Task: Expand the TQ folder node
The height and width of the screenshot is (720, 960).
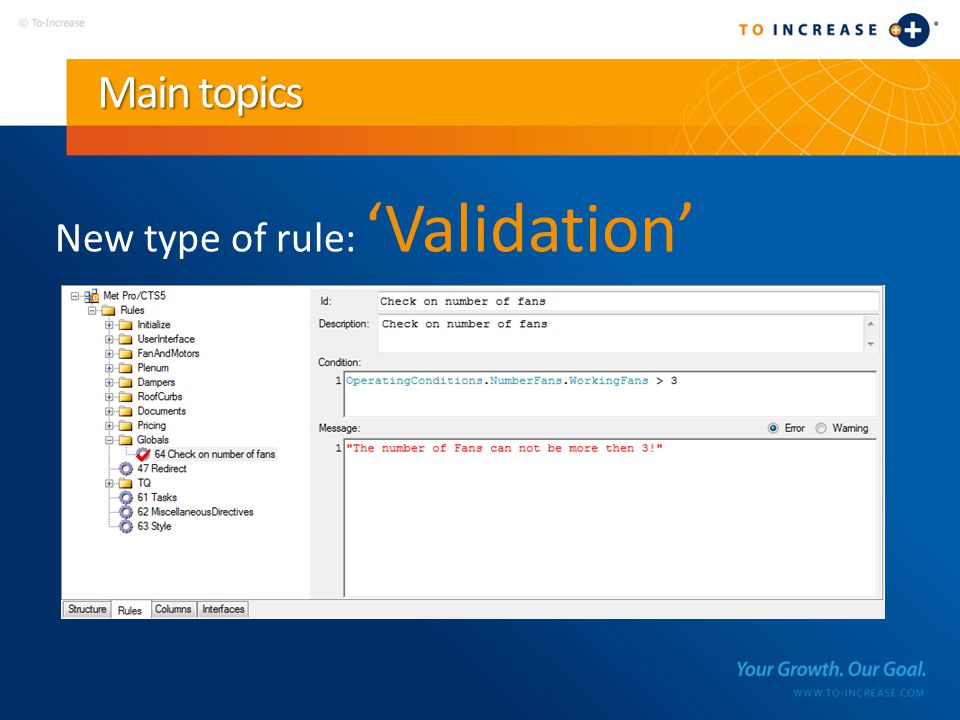Action: (x=109, y=483)
